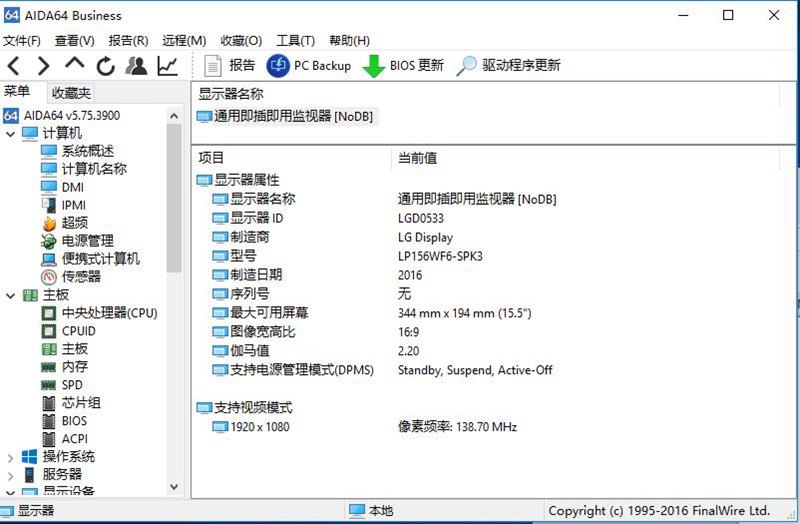
Task: Collapse the 计算机 tree node
Action: tap(11, 134)
